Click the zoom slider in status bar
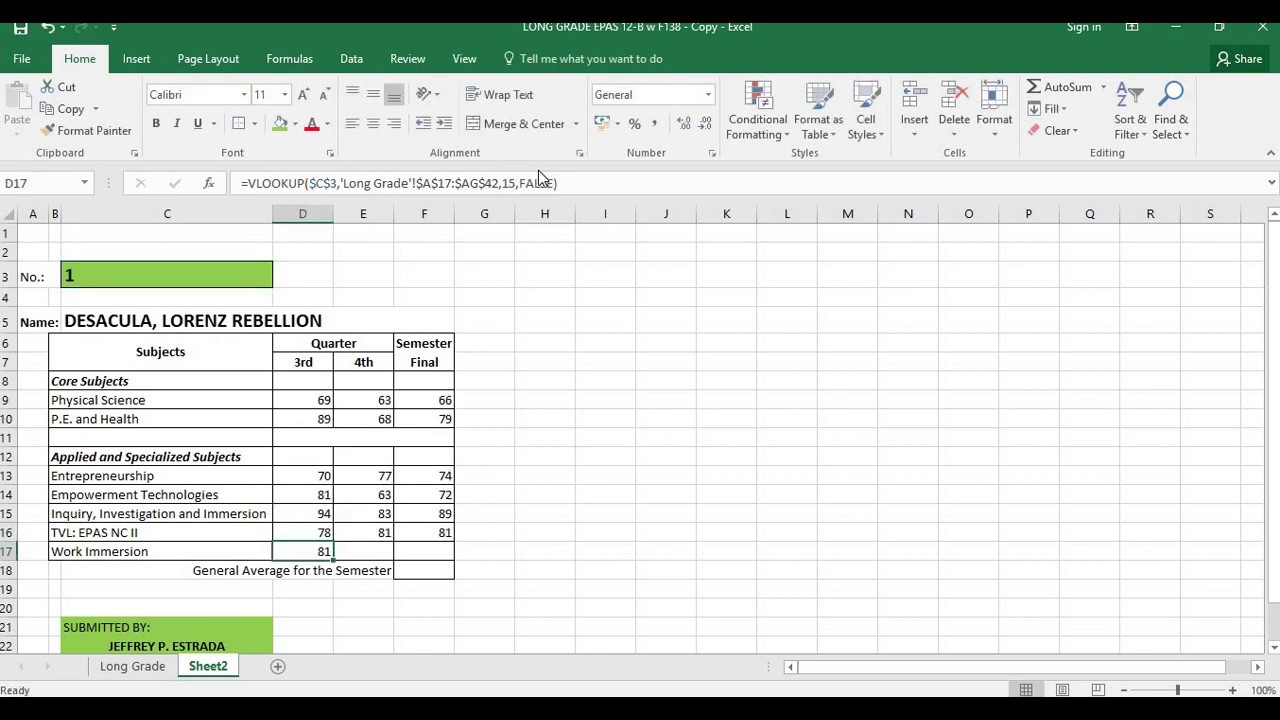 pos(1177,690)
